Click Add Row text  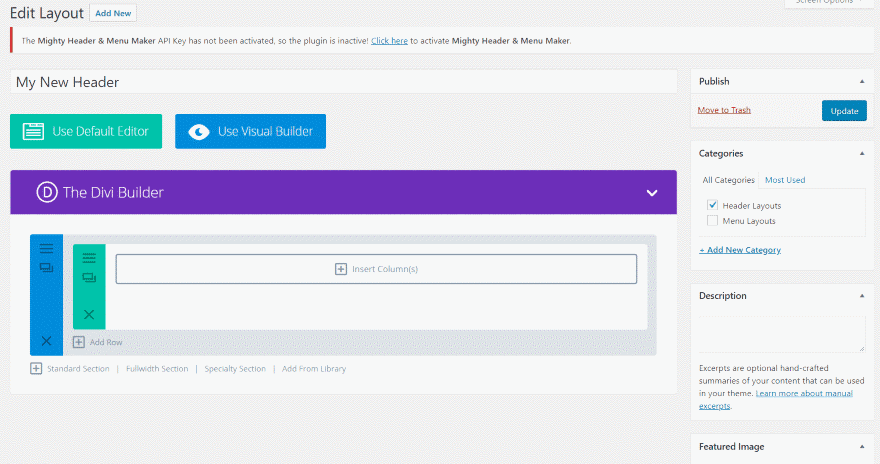(106, 342)
